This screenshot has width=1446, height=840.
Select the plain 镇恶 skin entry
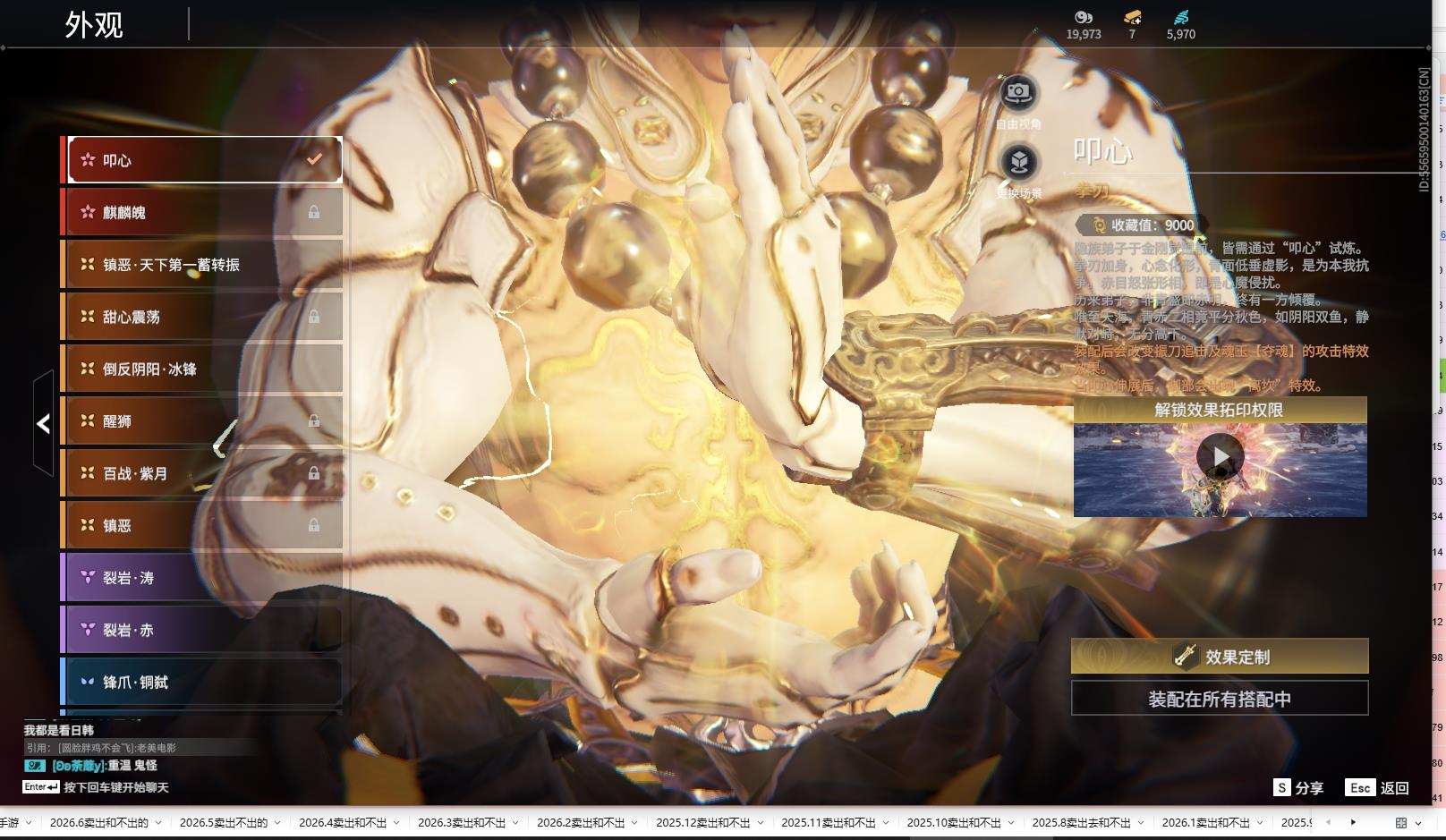coord(202,525)
